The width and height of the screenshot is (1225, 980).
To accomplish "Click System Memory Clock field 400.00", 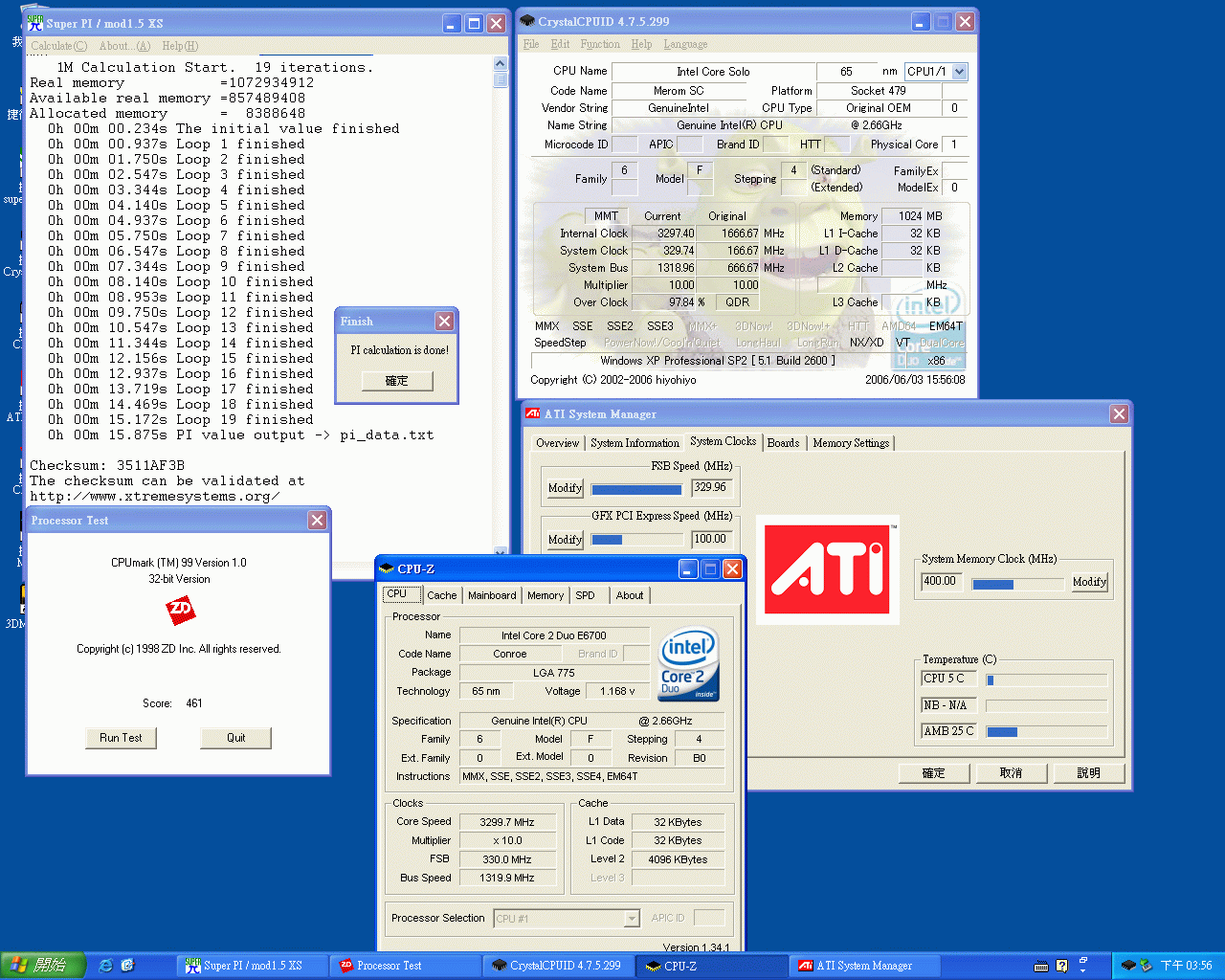I will coord(943,582).
